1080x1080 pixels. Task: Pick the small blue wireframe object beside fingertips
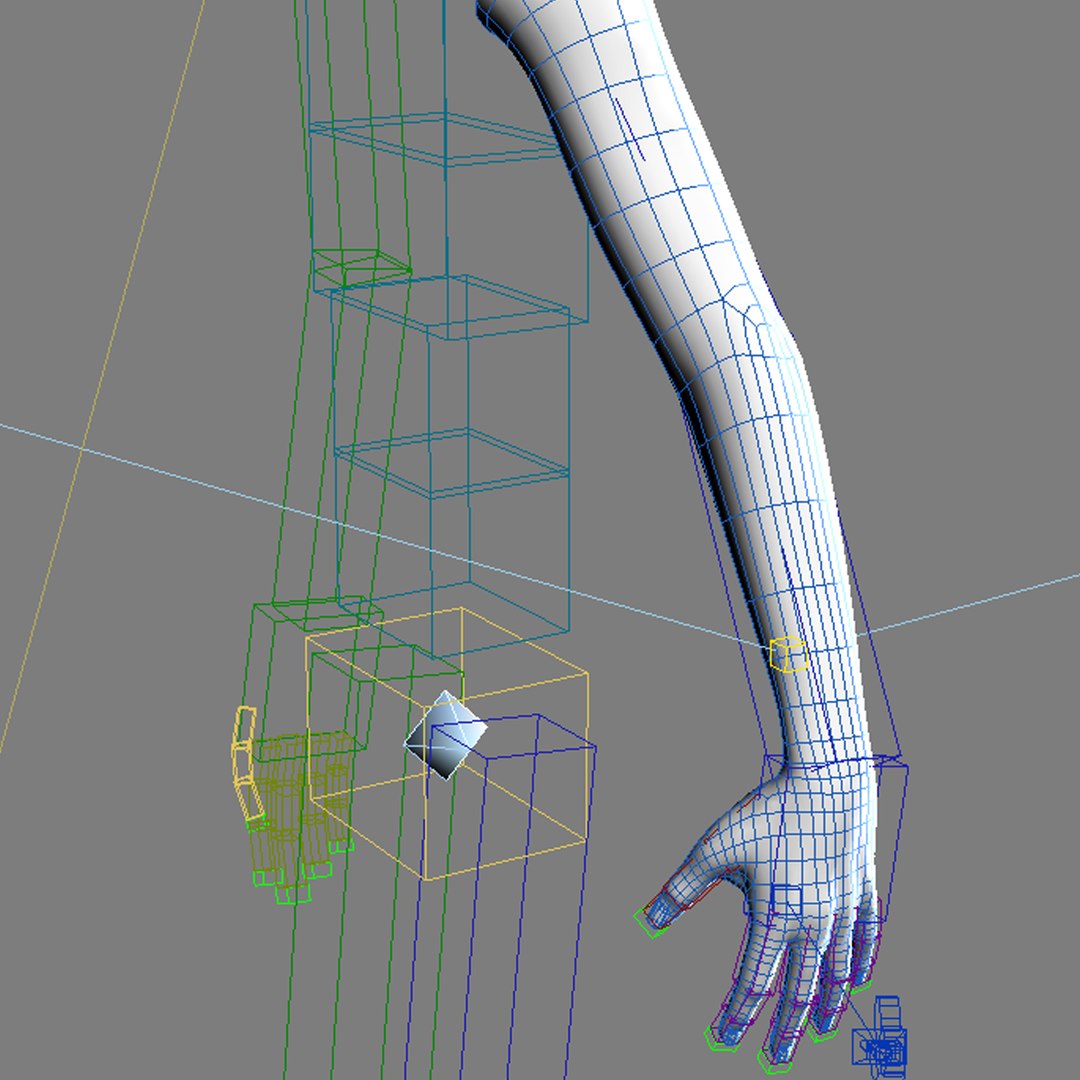(880, 1037)
